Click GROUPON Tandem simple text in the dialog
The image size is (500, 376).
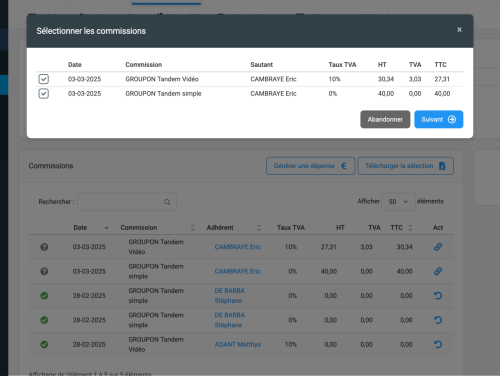point(163,94)
